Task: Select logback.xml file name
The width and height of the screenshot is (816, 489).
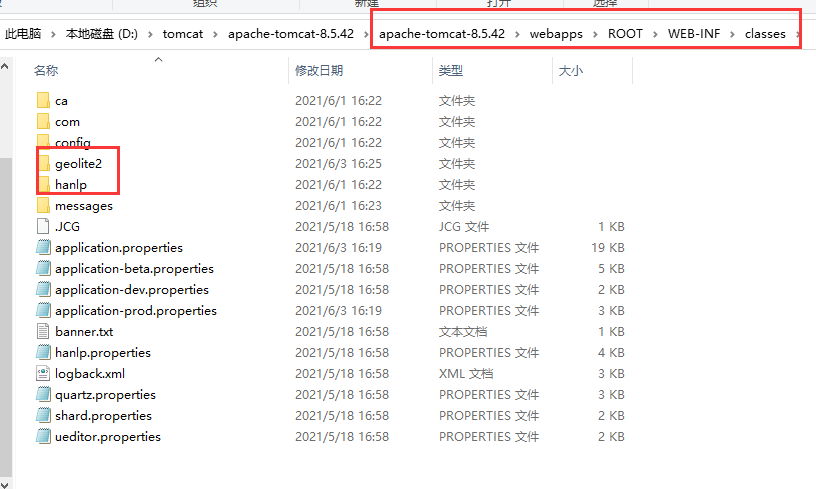Action: pos(90,374)
